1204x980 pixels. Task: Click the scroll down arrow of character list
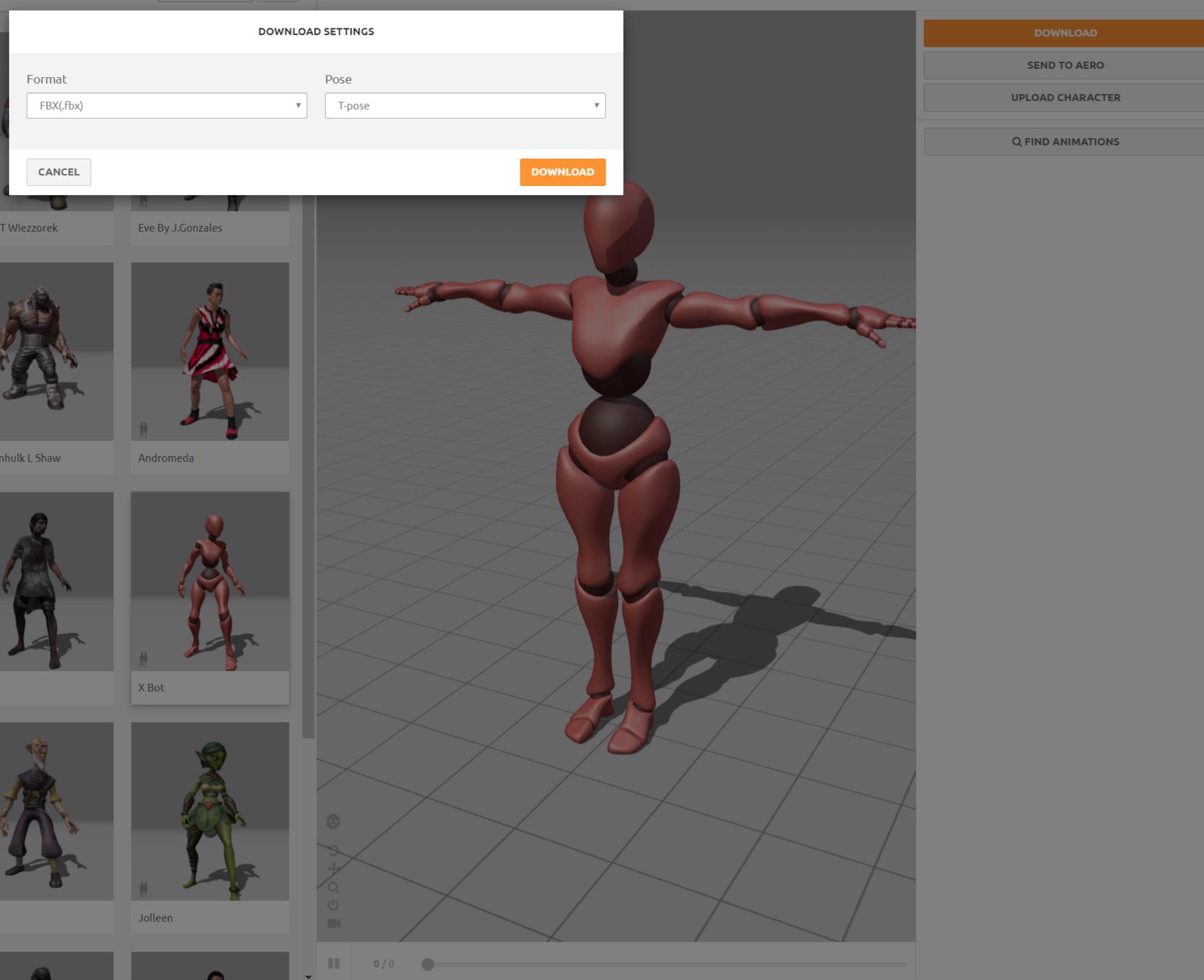click(308, 976)
